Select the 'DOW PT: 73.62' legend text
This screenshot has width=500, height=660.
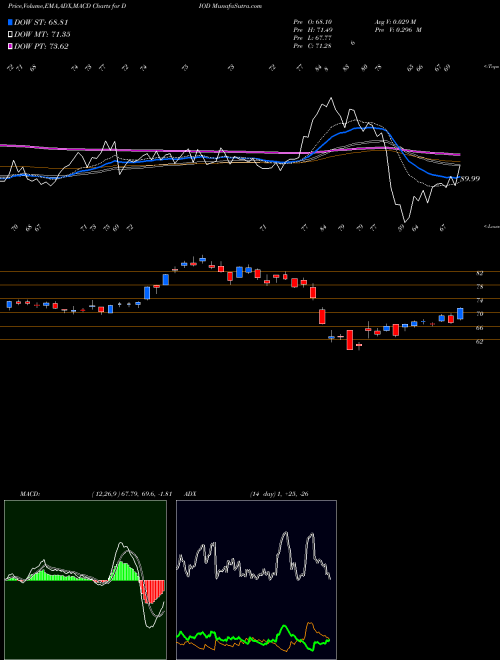point(41,46)
